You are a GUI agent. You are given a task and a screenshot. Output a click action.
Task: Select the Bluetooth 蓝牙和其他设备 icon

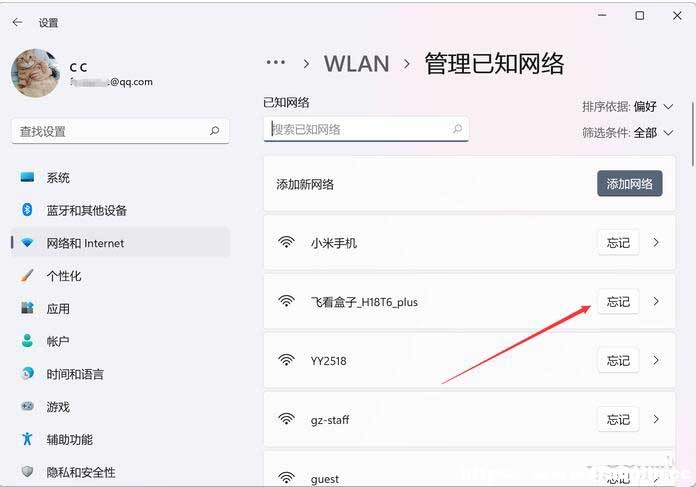tap(27, 210)
